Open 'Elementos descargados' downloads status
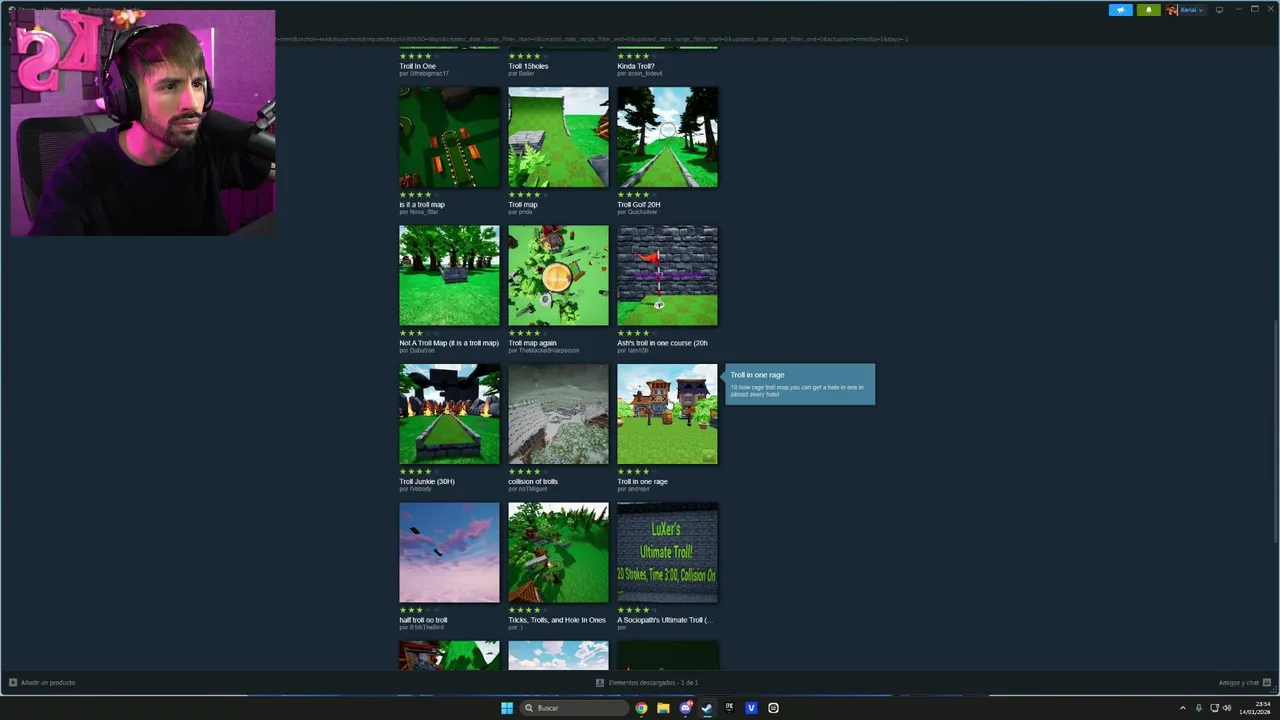The height and width of the screenshot is (720, 1280). click(x=647, y=682)
